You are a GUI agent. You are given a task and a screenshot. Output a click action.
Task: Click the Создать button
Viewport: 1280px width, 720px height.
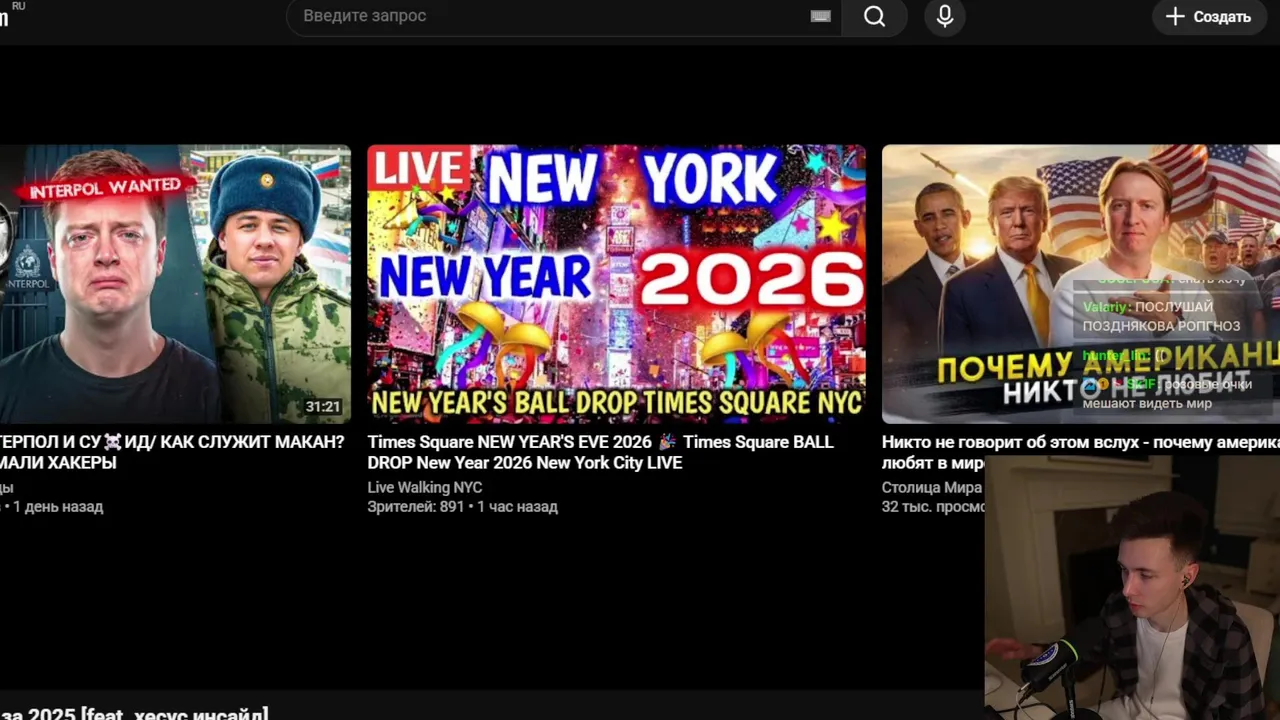(x=1209, y=16)
